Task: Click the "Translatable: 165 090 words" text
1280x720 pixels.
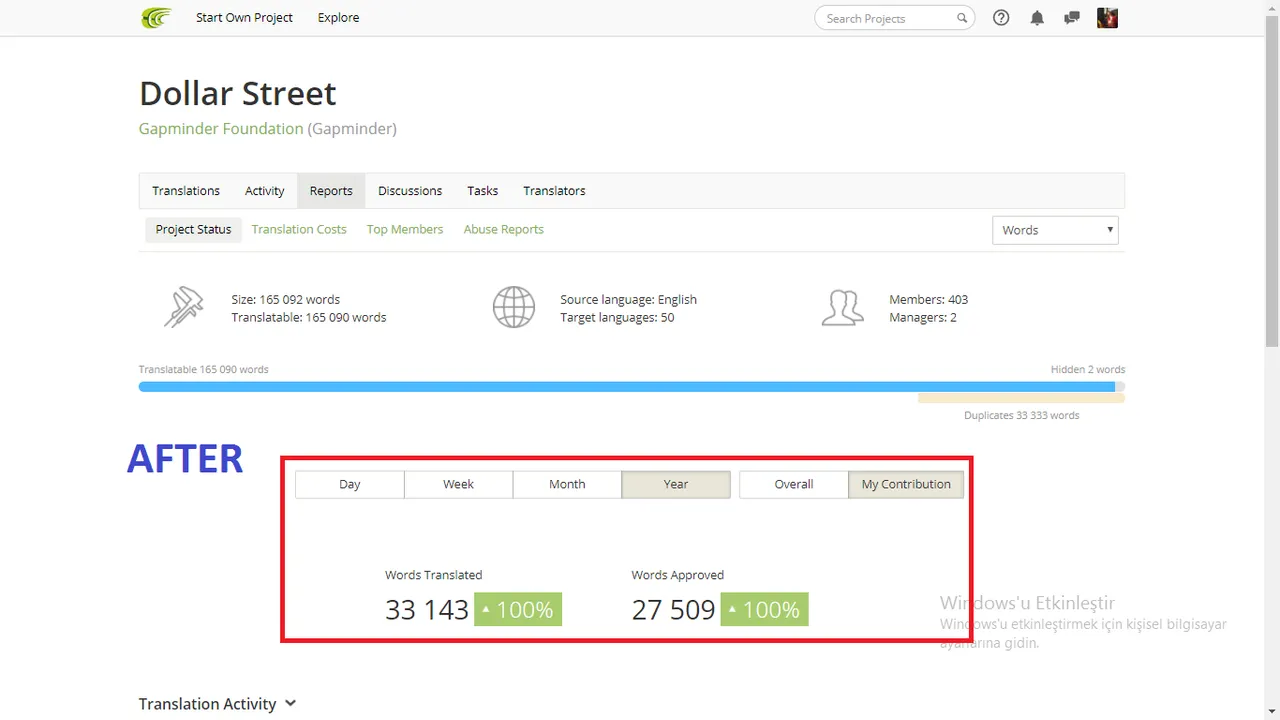Action: [309, 317]
